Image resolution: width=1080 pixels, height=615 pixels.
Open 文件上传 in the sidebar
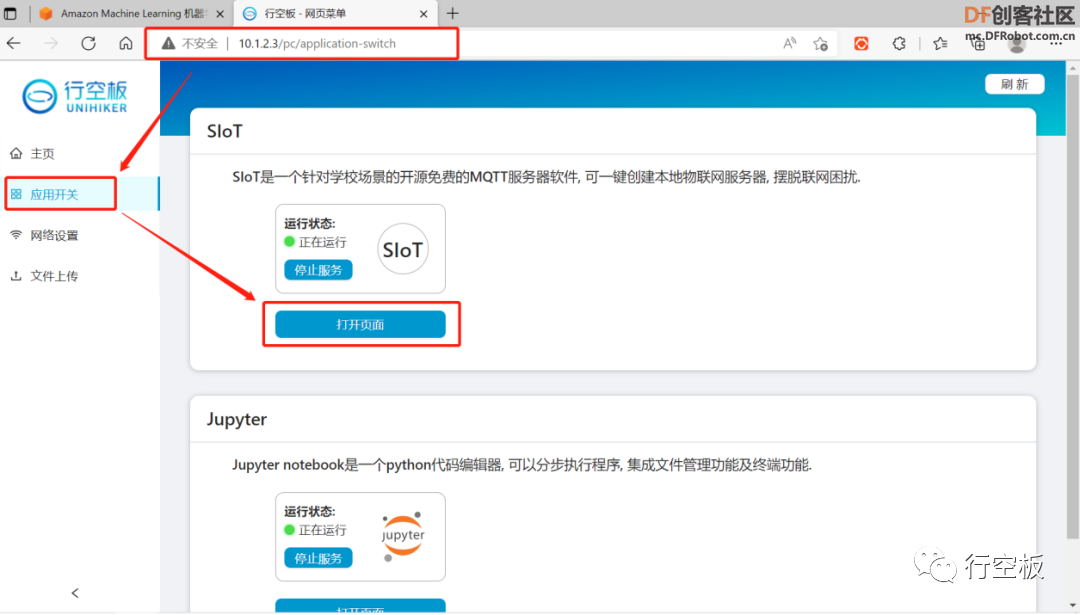tap(79, 276)
